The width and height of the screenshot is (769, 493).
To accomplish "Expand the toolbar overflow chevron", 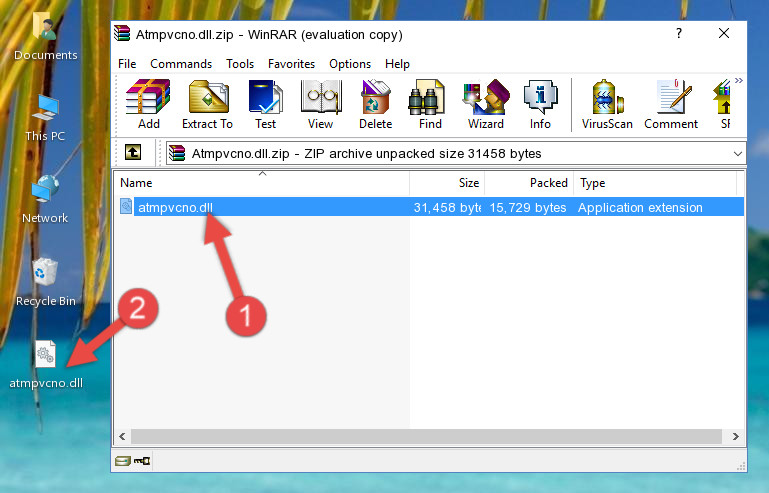I will (x=739, y=80).
